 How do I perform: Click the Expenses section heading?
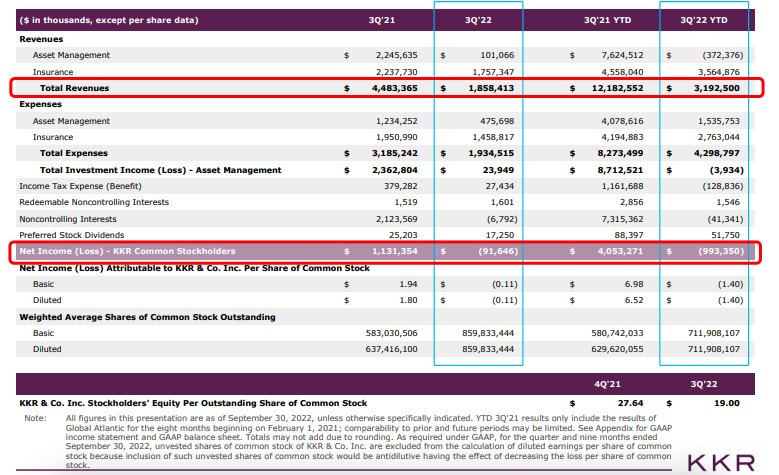tap(41, 104)
